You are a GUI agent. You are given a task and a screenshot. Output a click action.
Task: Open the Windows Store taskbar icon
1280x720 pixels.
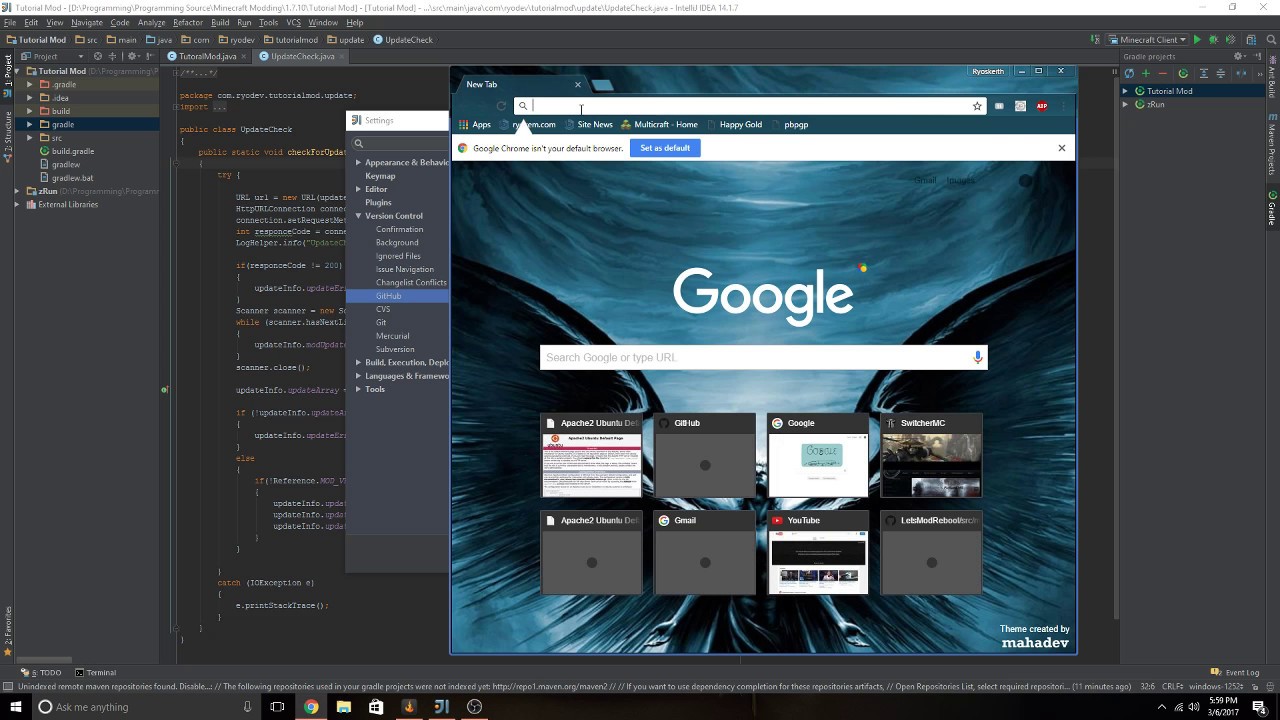point(376,707)
